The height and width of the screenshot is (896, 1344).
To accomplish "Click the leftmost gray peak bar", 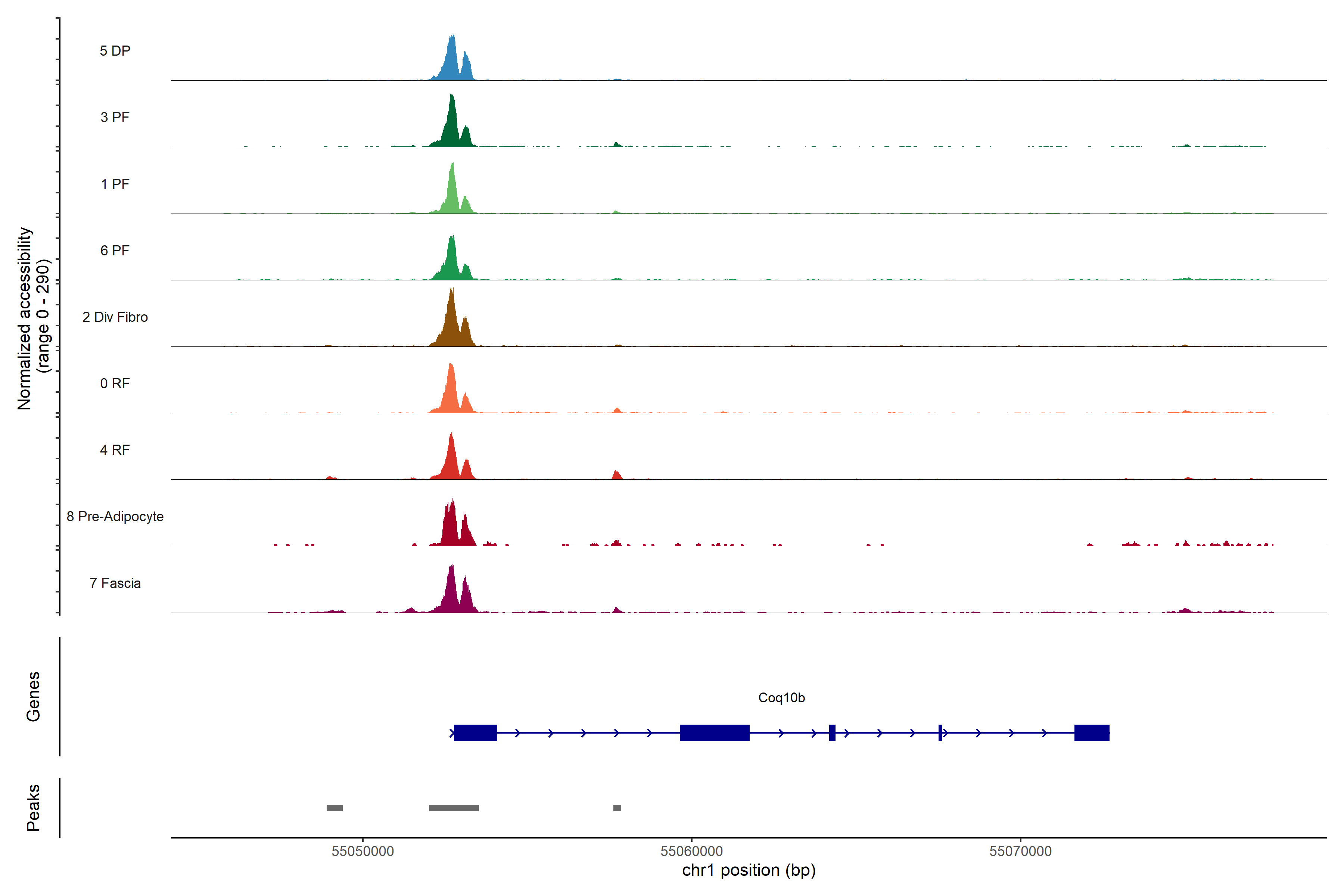I will pos(334,808).
